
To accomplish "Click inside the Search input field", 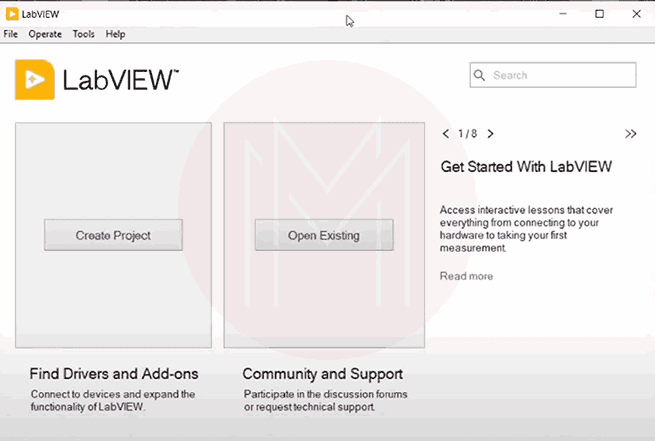I will [560, 75].
